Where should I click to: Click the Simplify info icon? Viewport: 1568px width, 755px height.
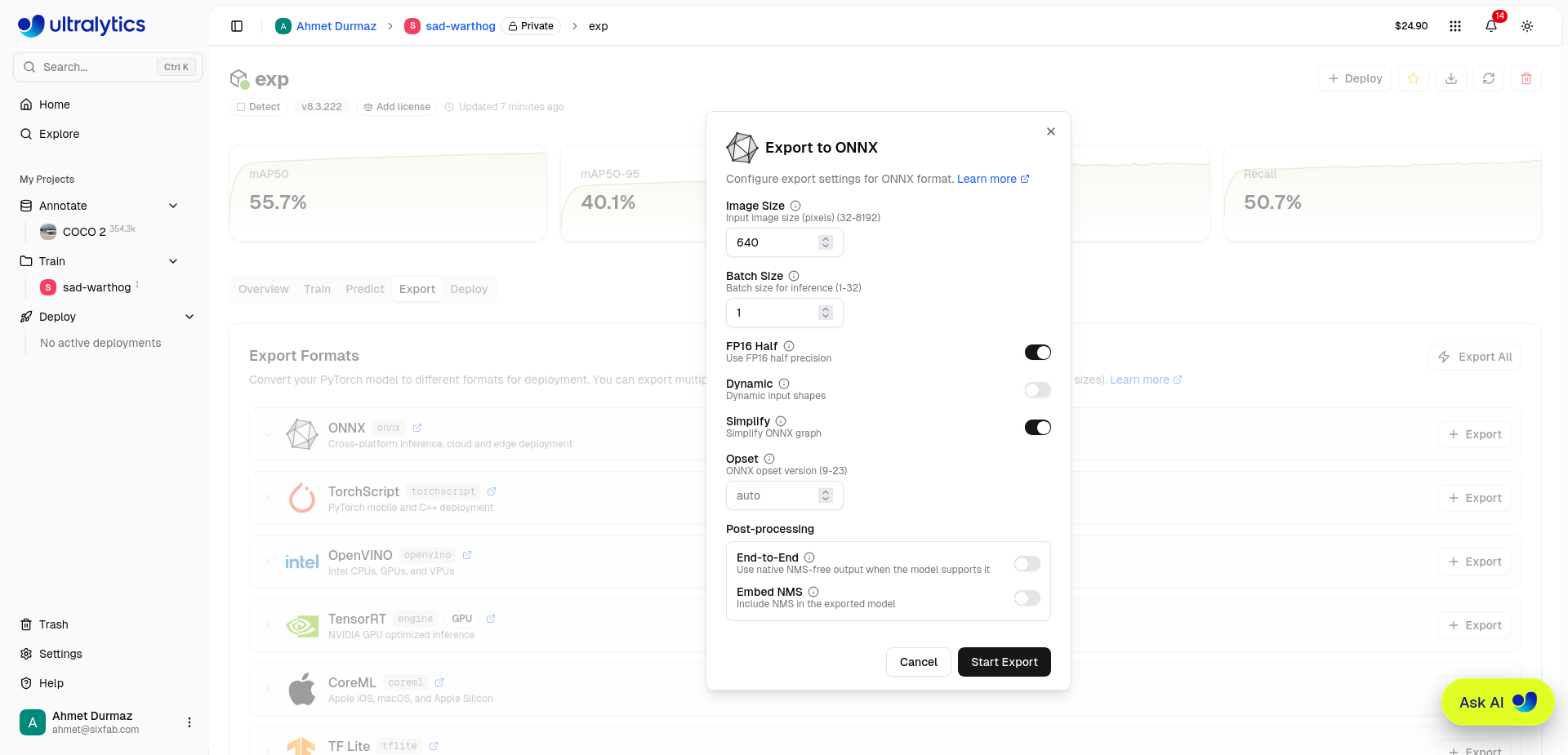[781, 421]
